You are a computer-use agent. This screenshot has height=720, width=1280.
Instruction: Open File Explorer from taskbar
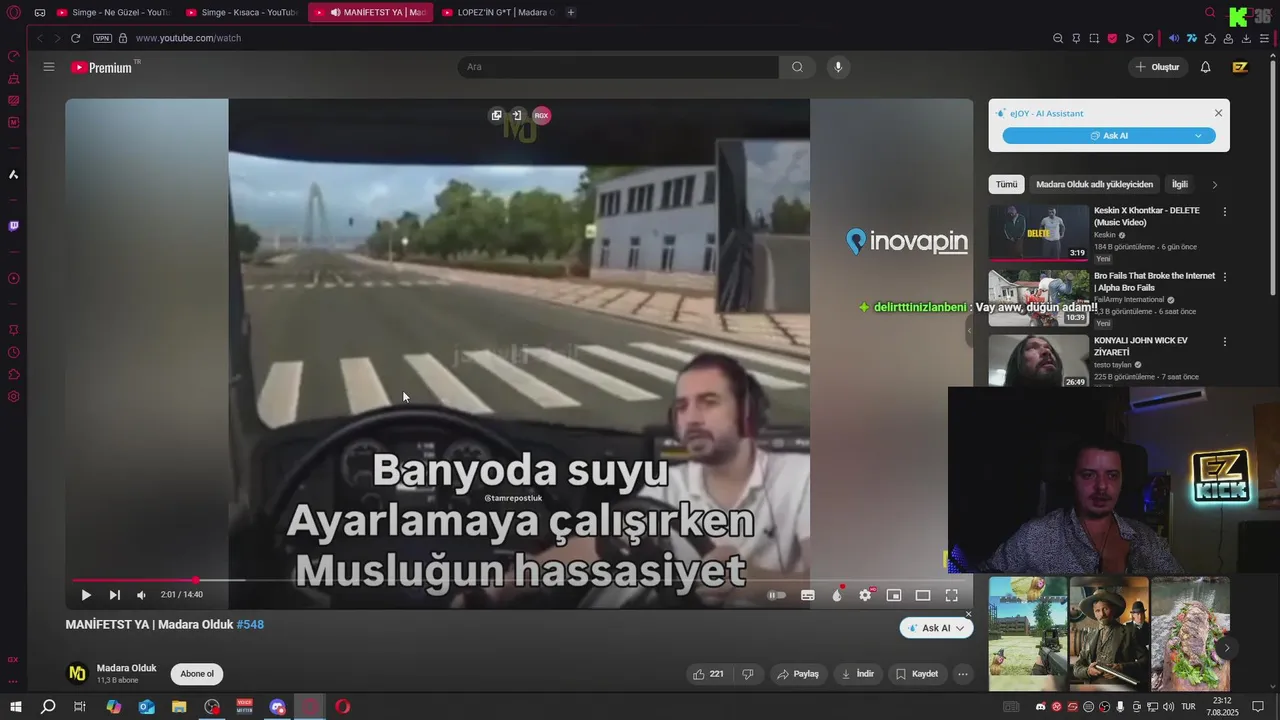tap(179, 707)
